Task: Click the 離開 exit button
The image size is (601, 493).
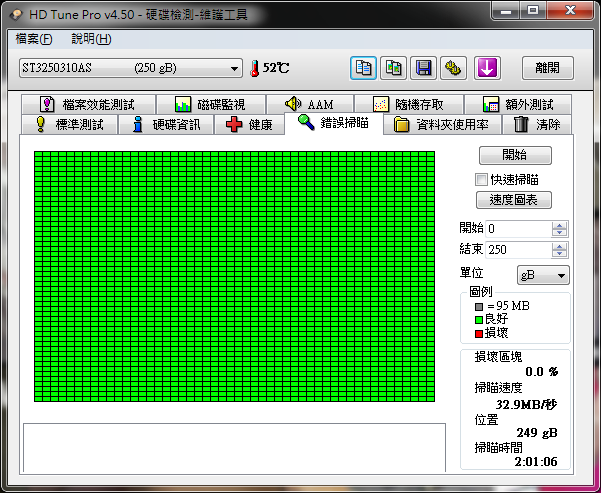Action: click(x=548, y=68)
